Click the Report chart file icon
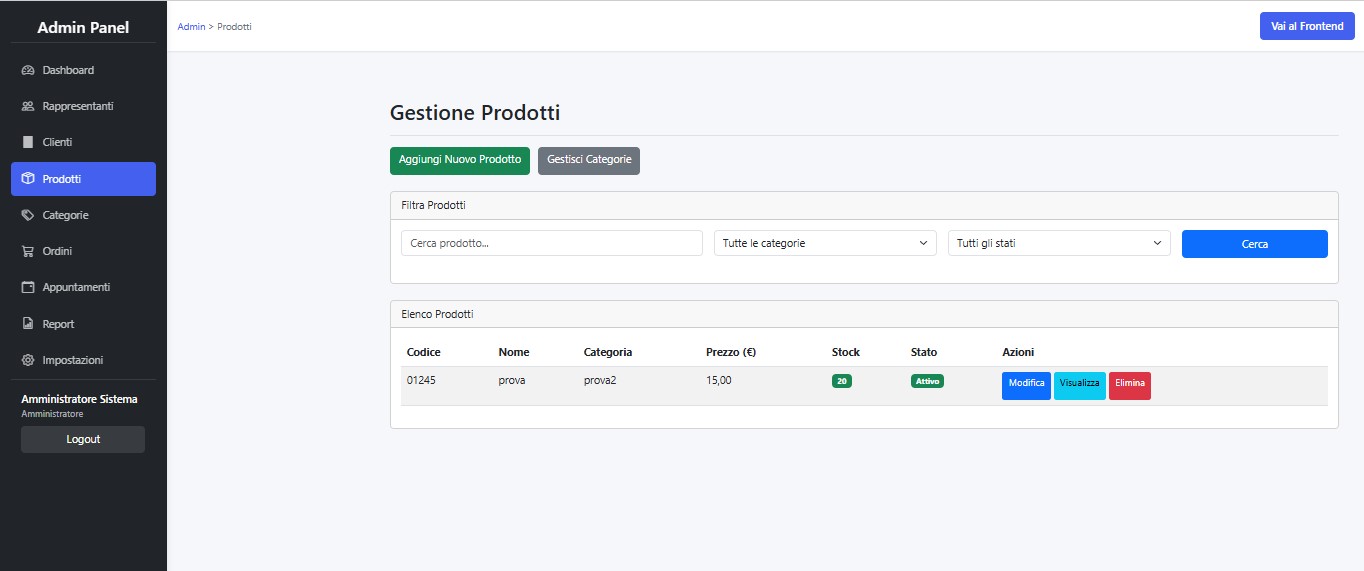Image resolution: width=1364 pixels, height=571 pixels. pos(28,324)
